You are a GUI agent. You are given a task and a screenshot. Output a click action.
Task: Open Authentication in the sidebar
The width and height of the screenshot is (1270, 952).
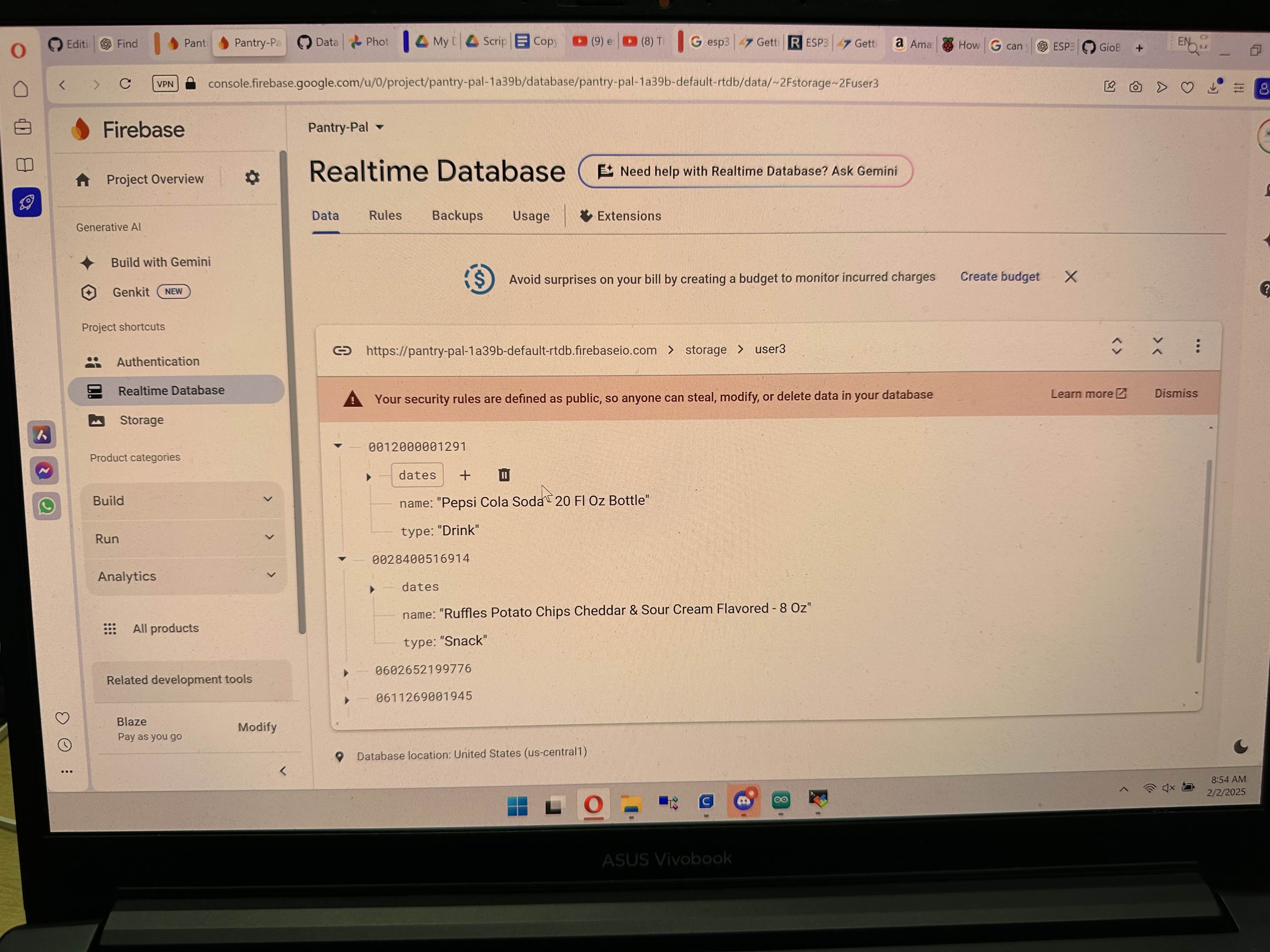click(158, 361)
